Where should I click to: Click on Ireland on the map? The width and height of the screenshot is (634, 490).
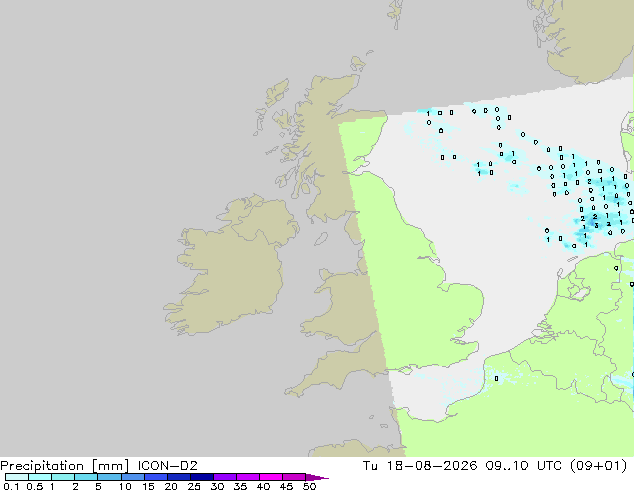click(230, 267)
